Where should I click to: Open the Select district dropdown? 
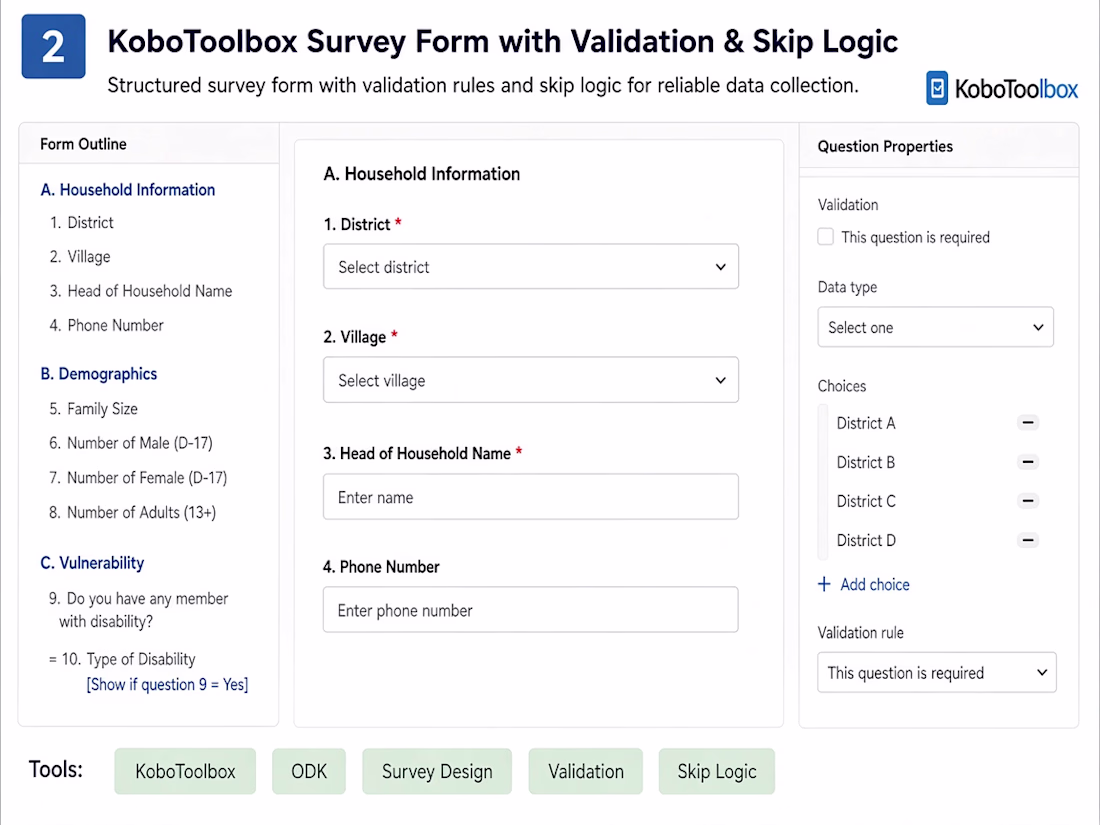(530, 267)
